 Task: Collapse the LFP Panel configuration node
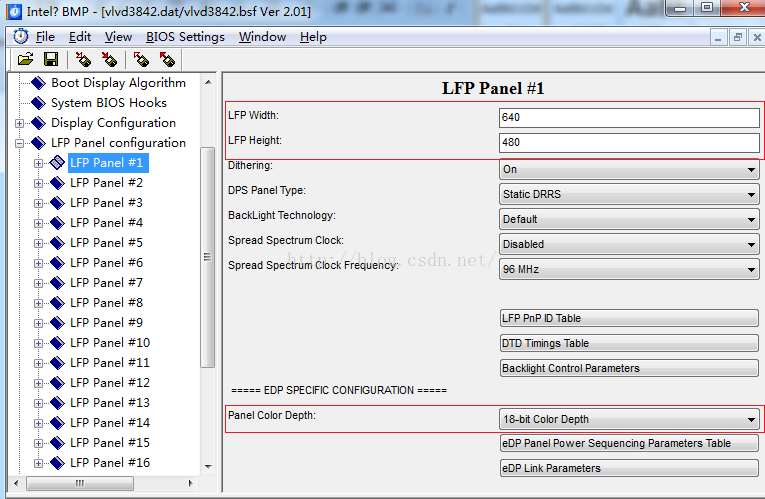coord(19,143)
